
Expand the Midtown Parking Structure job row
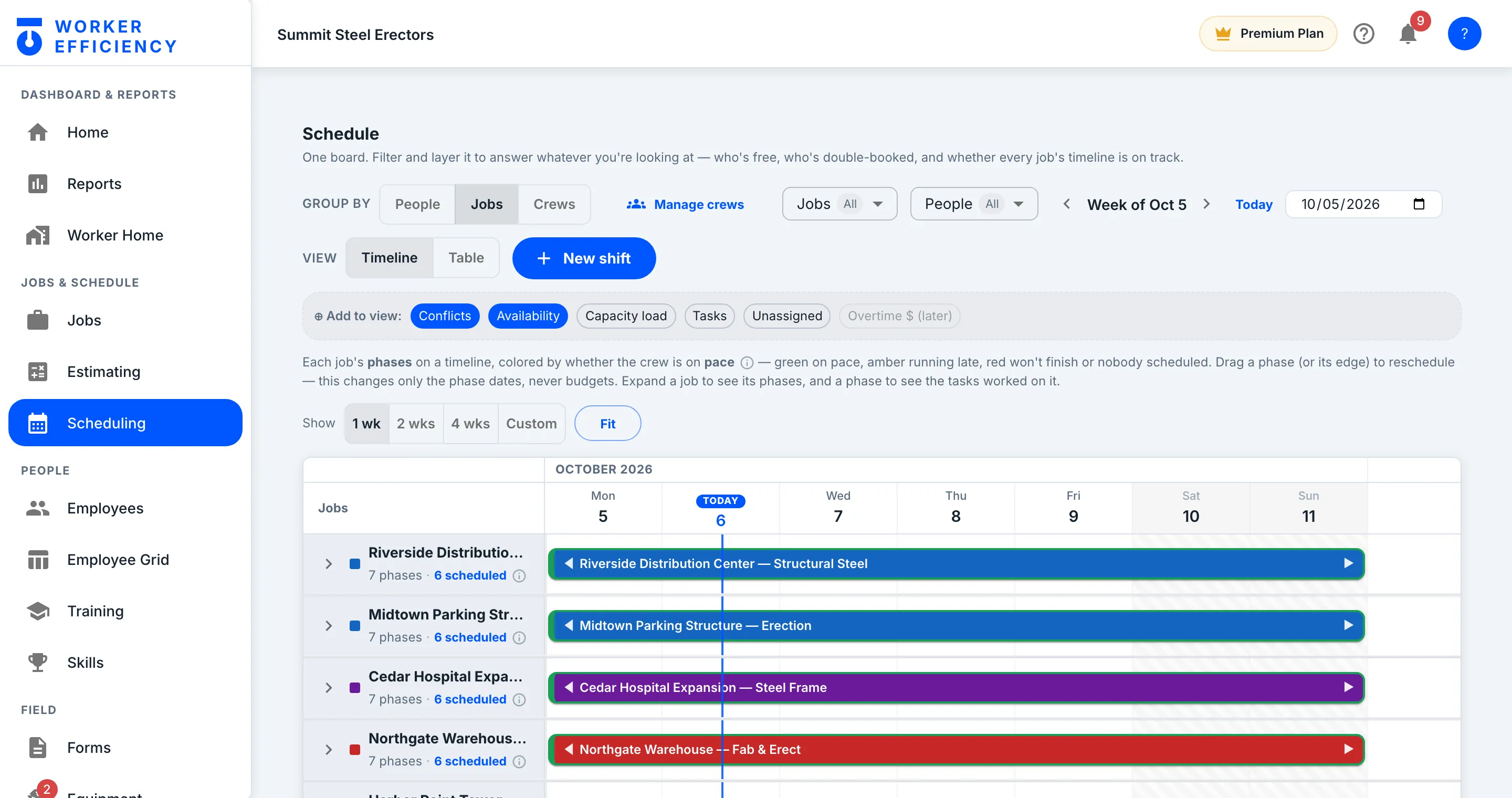point(329,625)
